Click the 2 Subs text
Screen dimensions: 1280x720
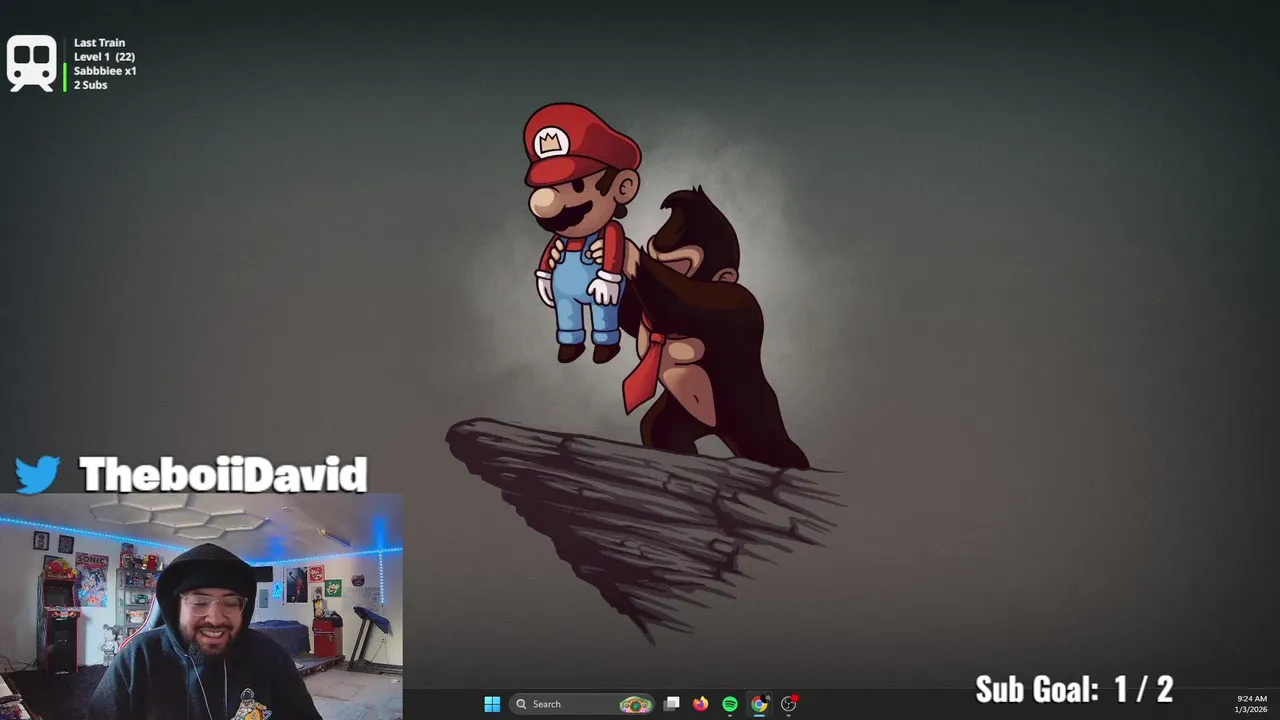pos(90,85)
